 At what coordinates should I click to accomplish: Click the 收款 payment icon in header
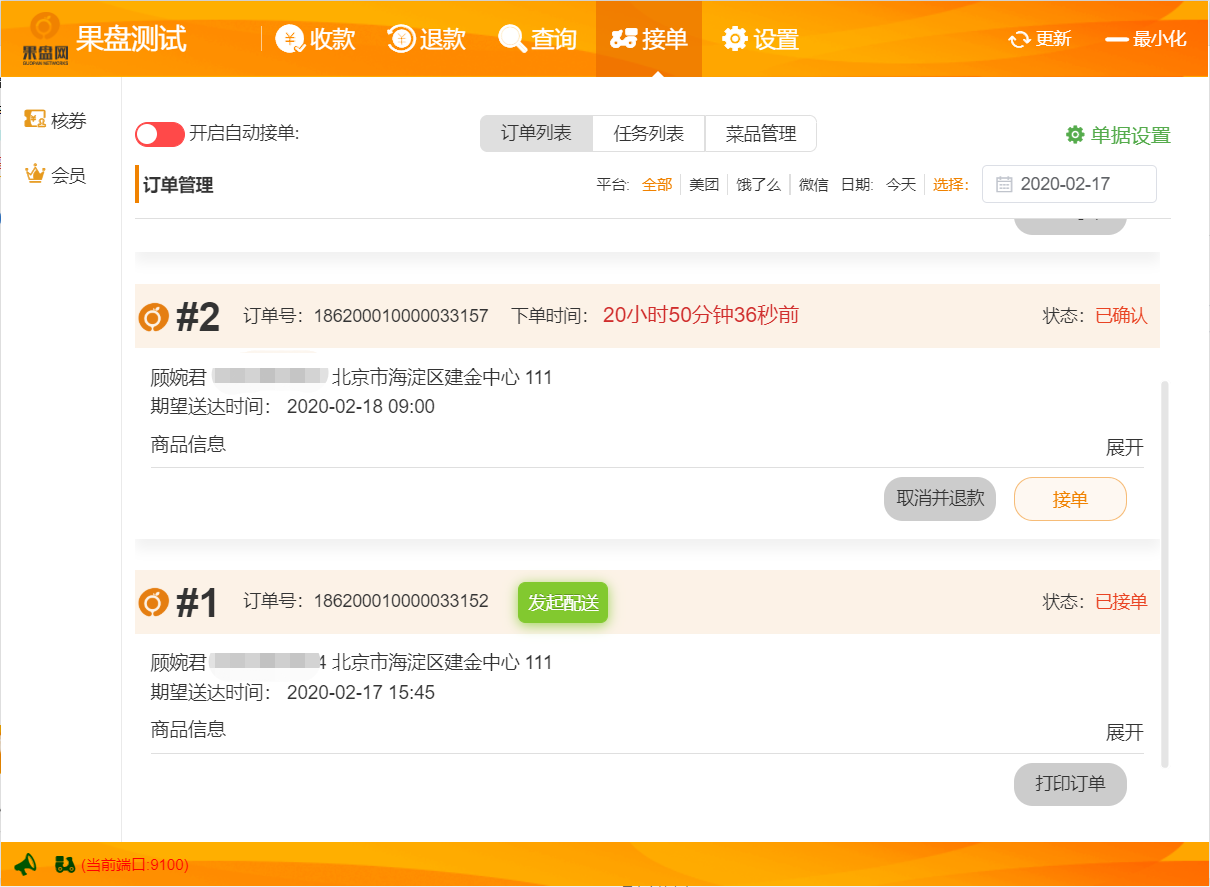click(x=290, y=39)
